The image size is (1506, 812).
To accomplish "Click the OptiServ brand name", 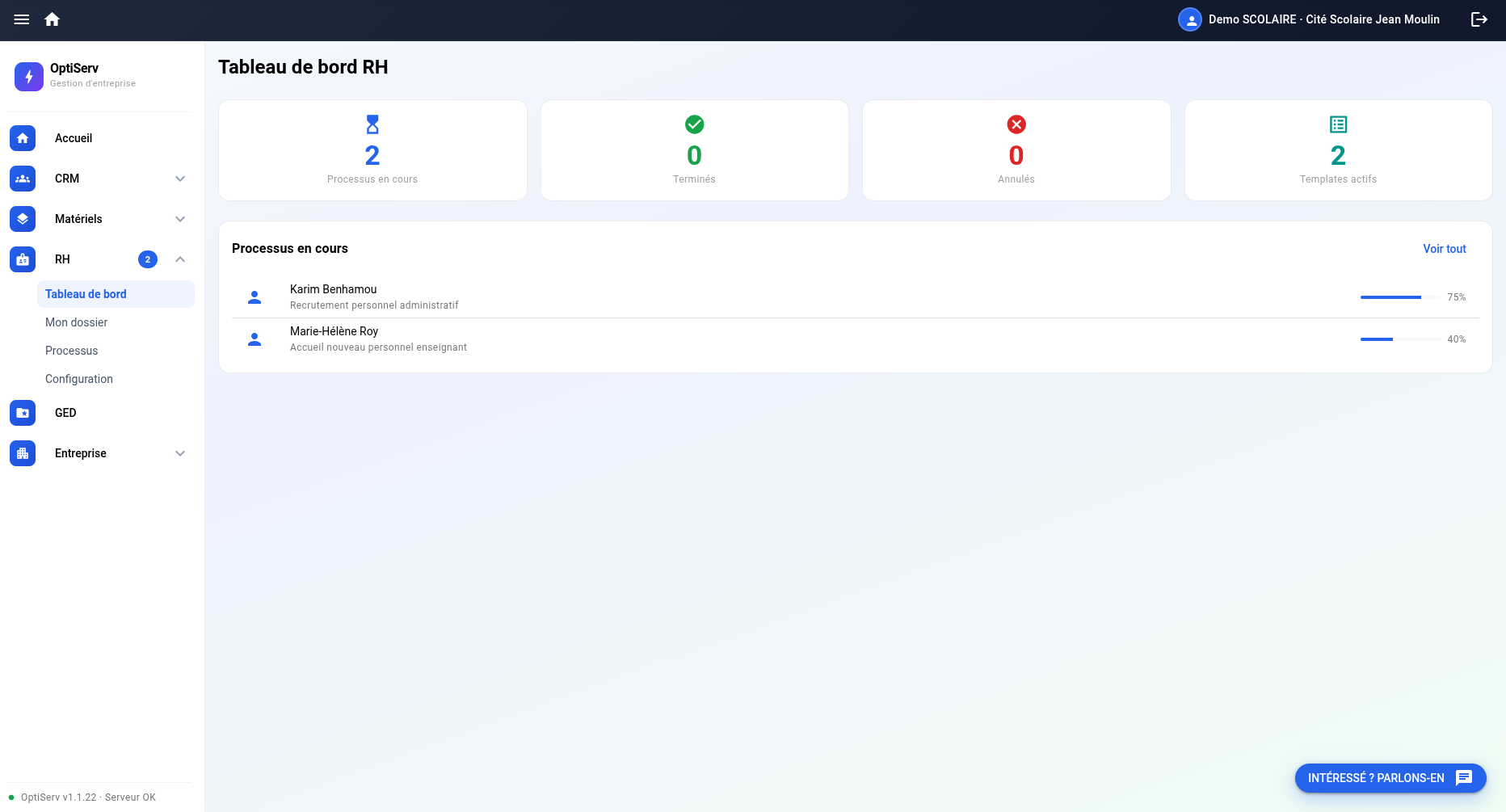I will [x=74, y=69].
